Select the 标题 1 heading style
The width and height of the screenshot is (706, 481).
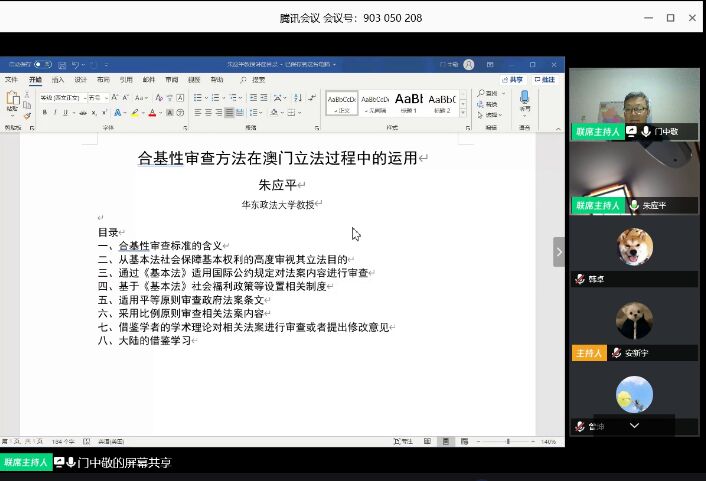[409, 101]
